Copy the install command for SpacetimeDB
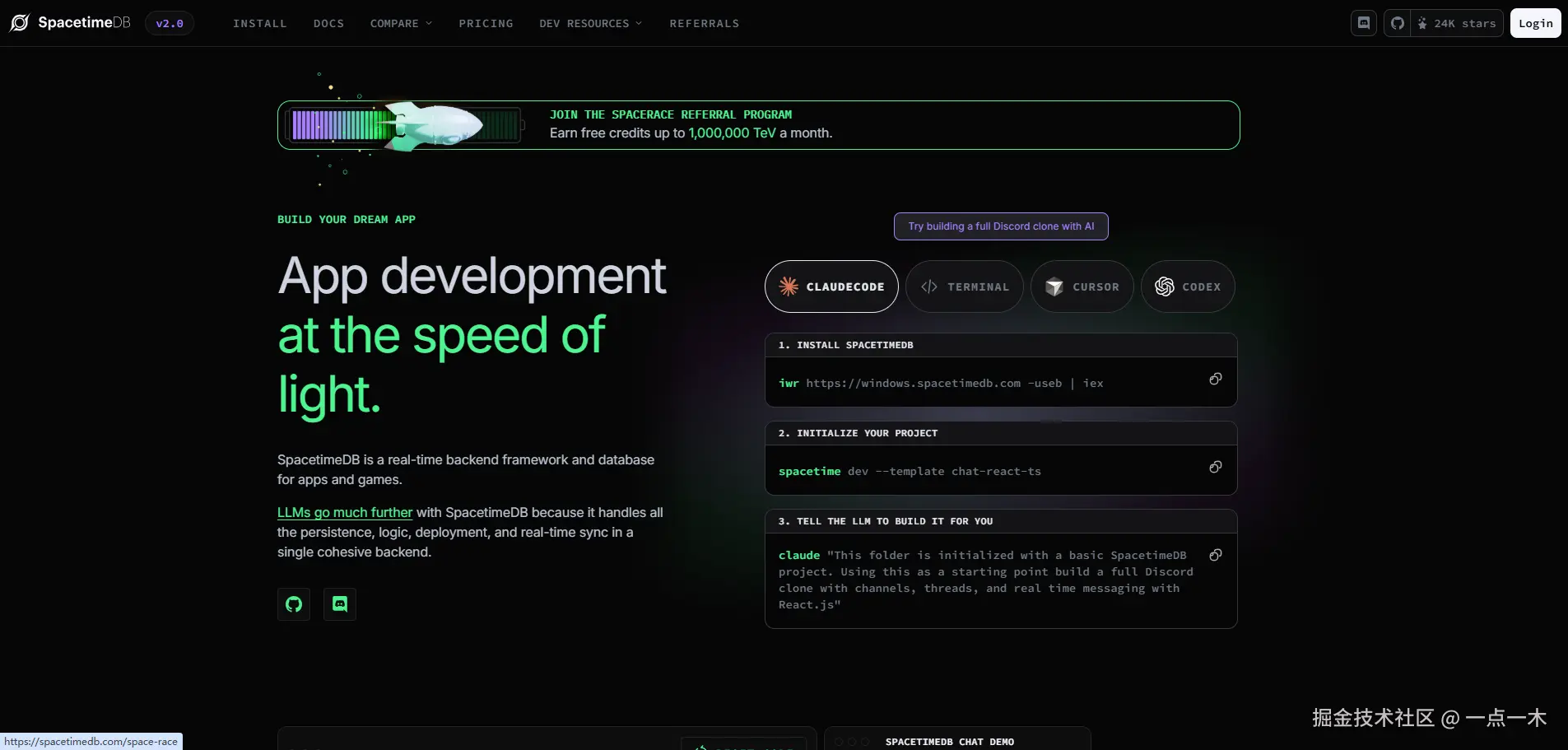The width and height of the screenshot is (1568, 750). point(1216,380)
